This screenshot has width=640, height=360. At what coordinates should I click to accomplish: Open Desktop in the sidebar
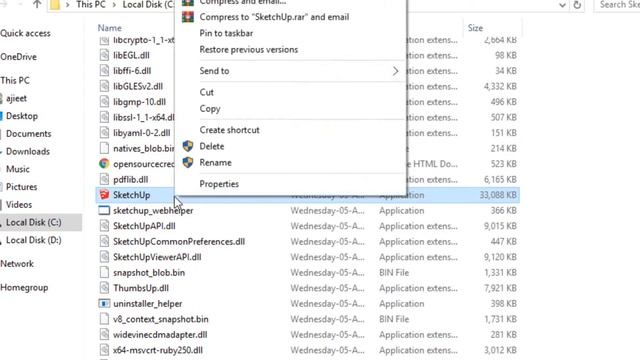point(22,116)
